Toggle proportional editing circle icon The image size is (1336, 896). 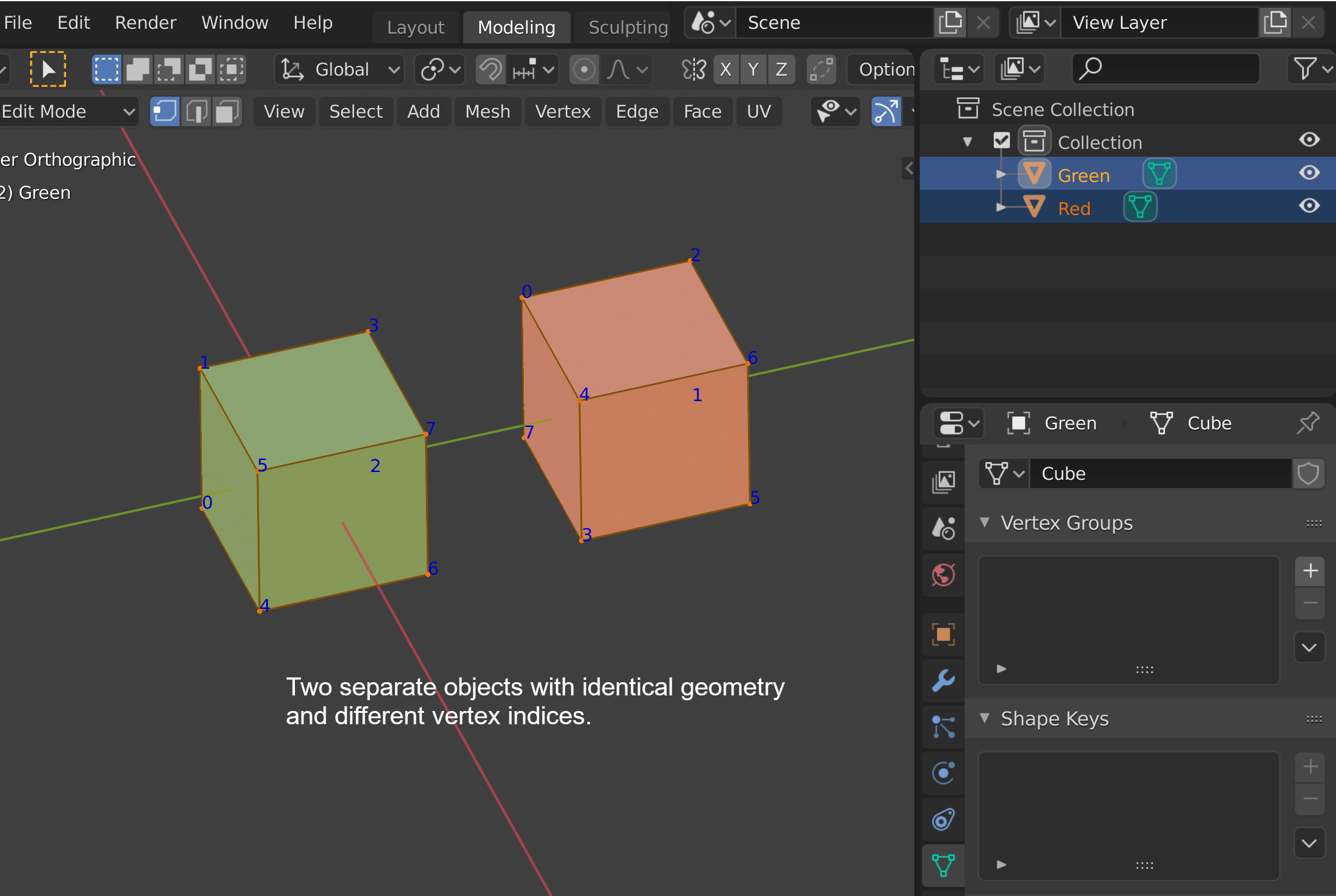(583, 70)
